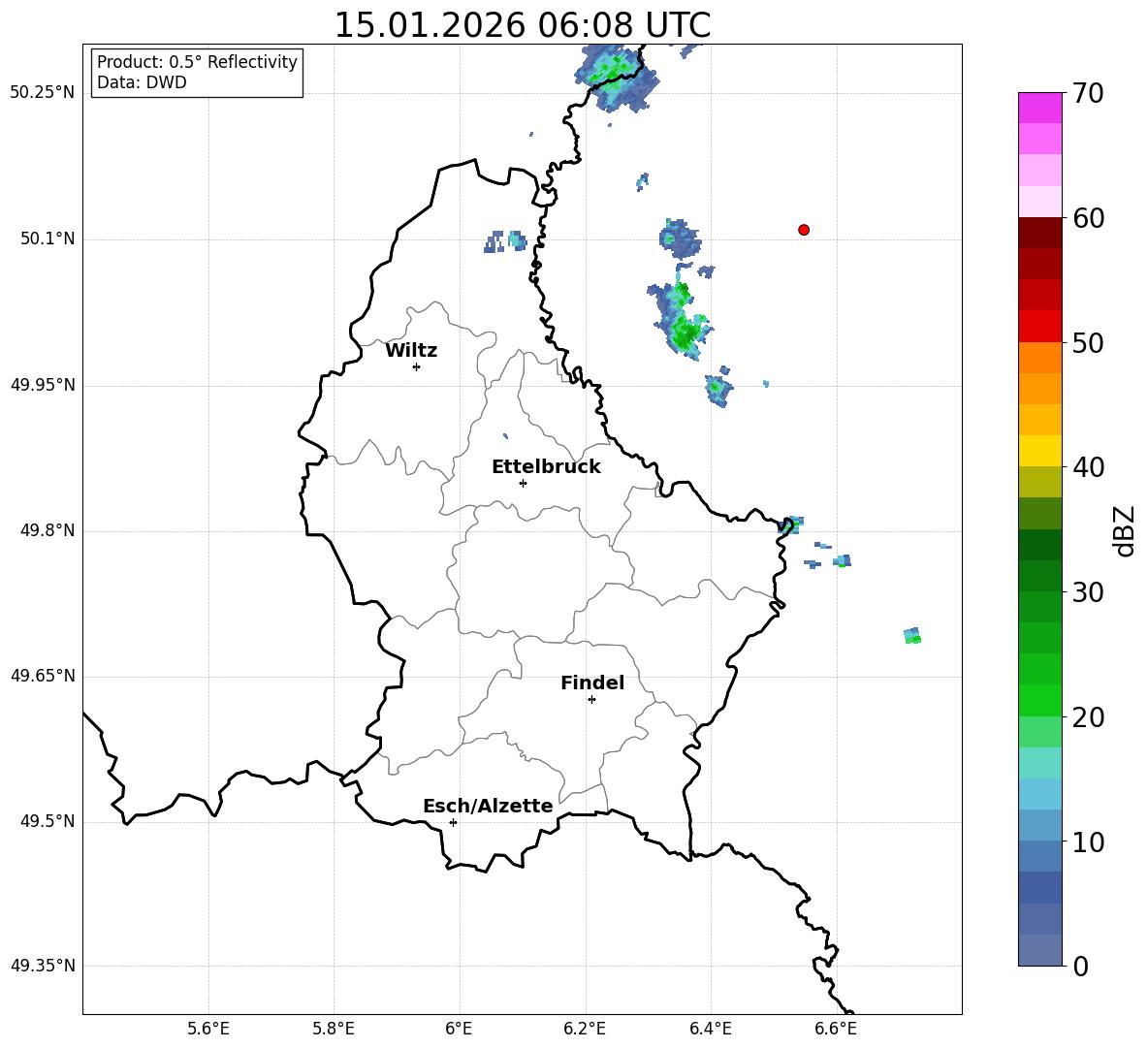Click the 'Data: DWD' text

pos(142,82)
